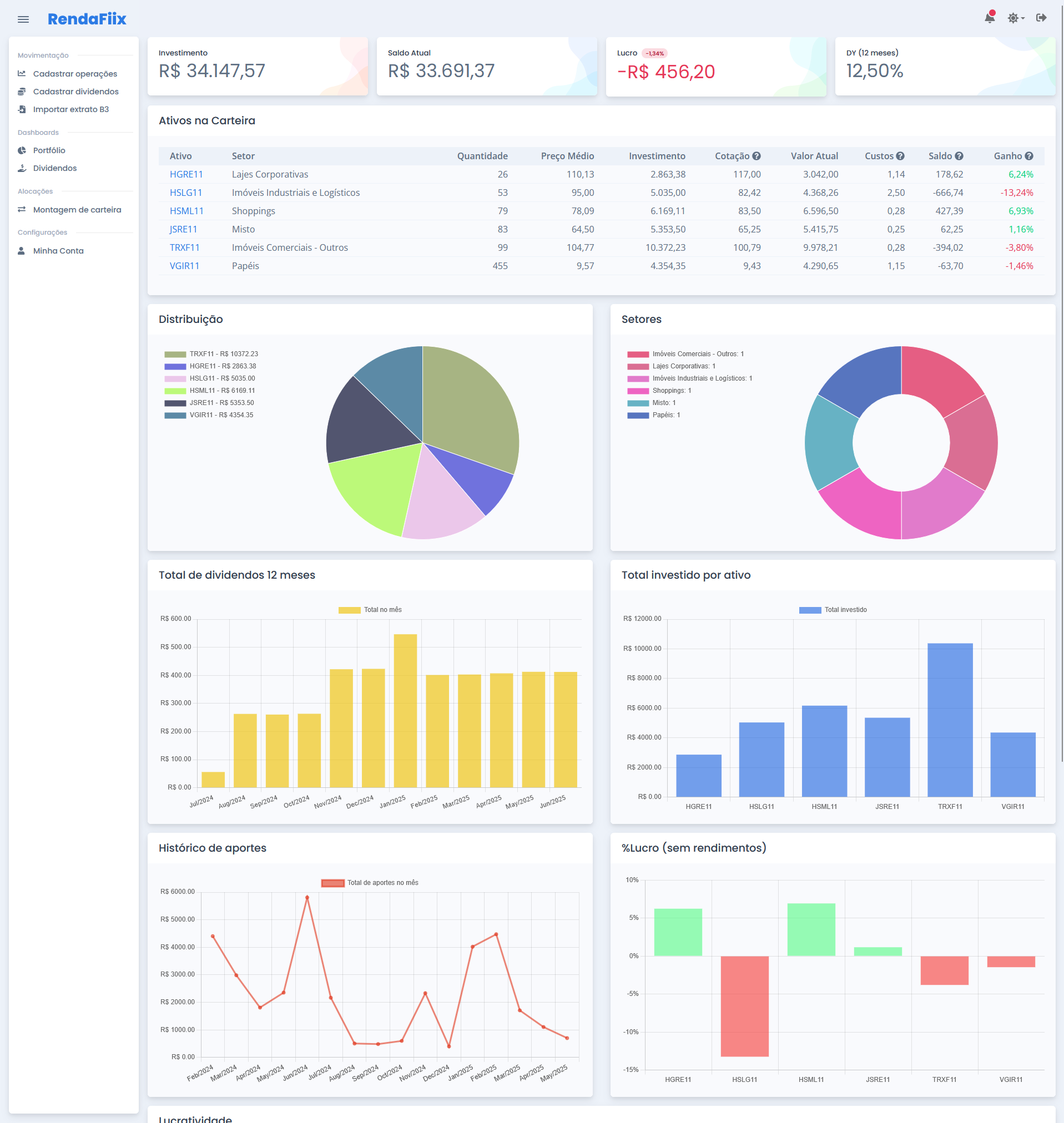1064x1123 pixels.
Task: Go to Minha Conta settings
Action: tap(58, 251)
